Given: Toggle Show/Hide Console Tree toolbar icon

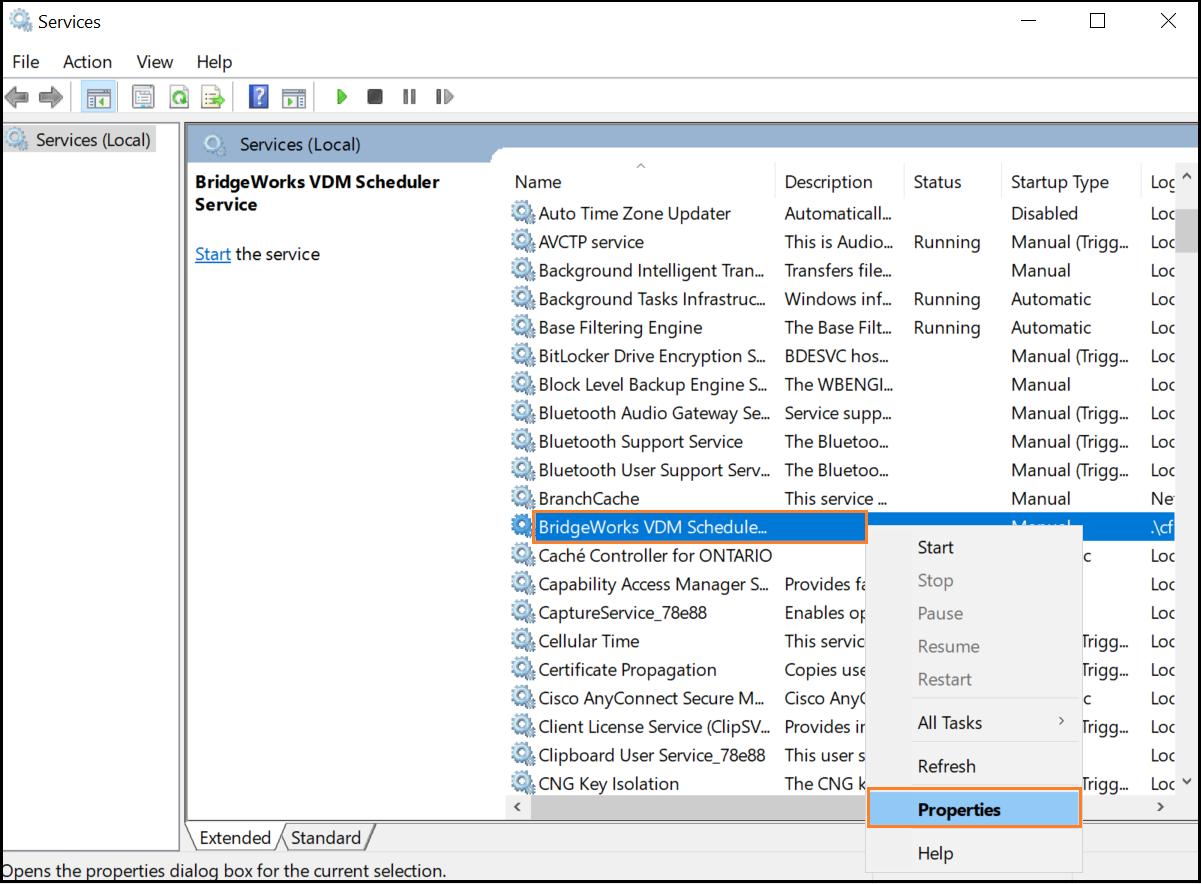Looking at the screenshot, I should tap(98, 97).
